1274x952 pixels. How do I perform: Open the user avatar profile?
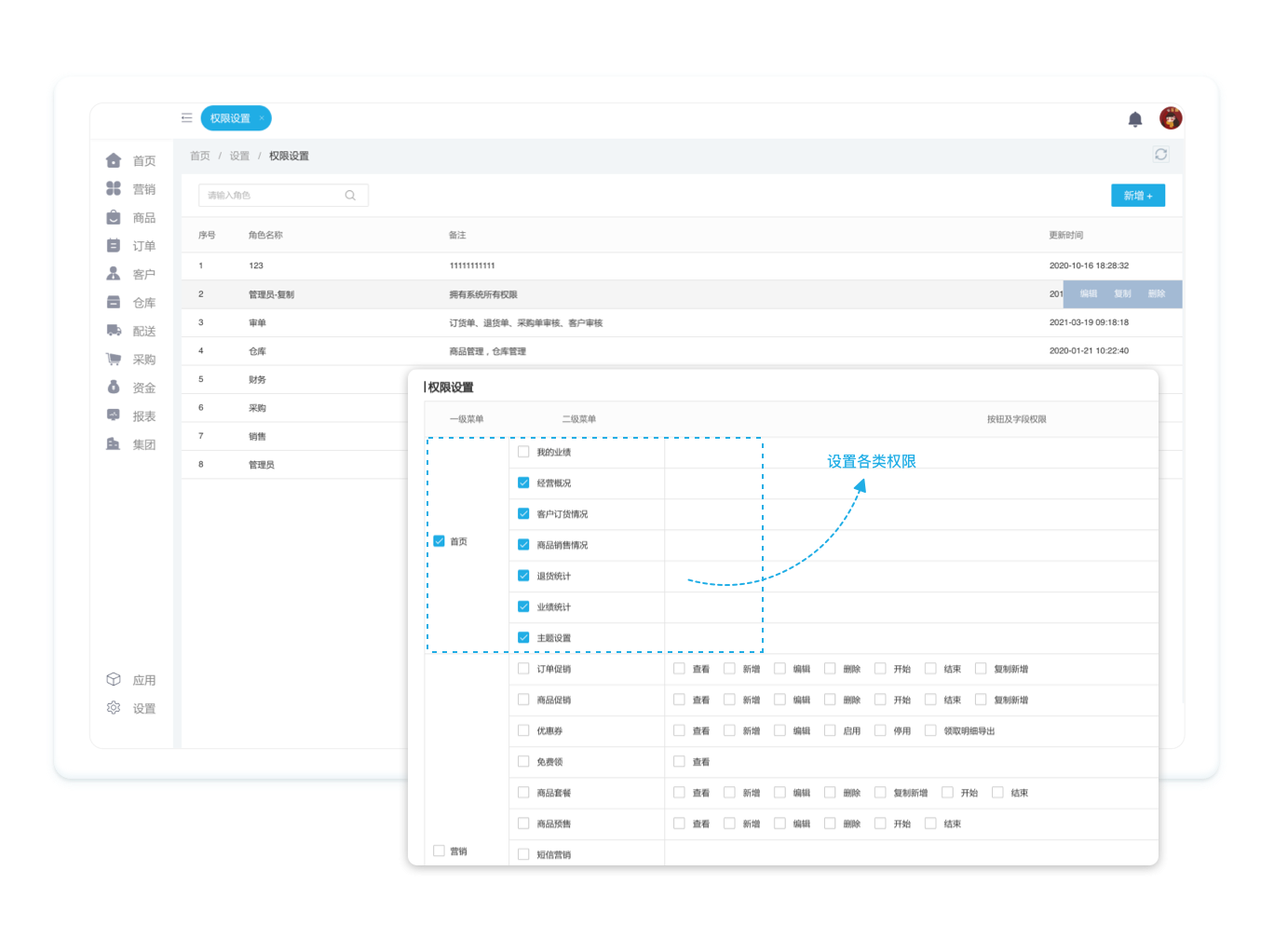(1171, 118)
